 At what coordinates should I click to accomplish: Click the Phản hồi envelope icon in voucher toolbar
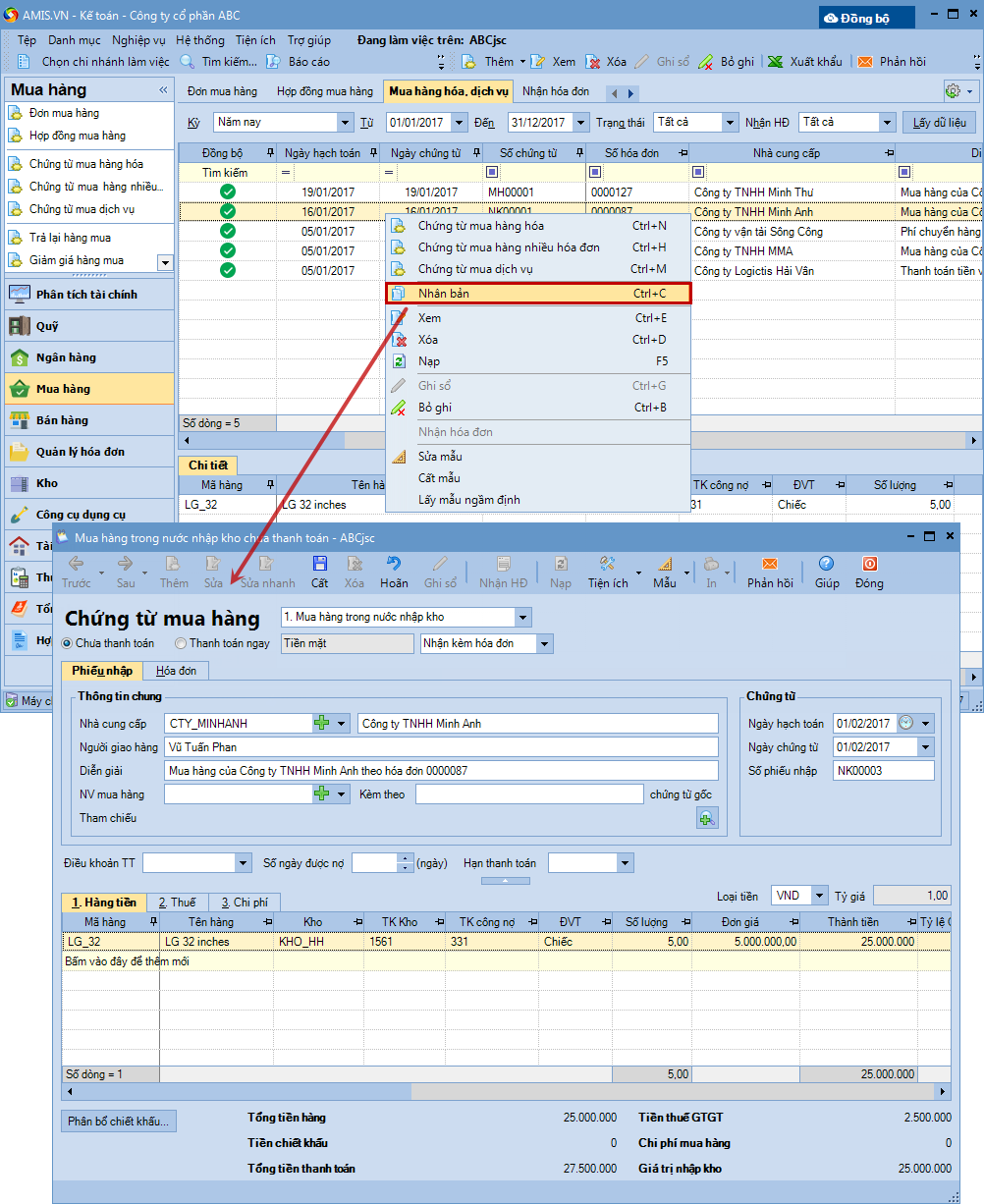tap(769, 564)
